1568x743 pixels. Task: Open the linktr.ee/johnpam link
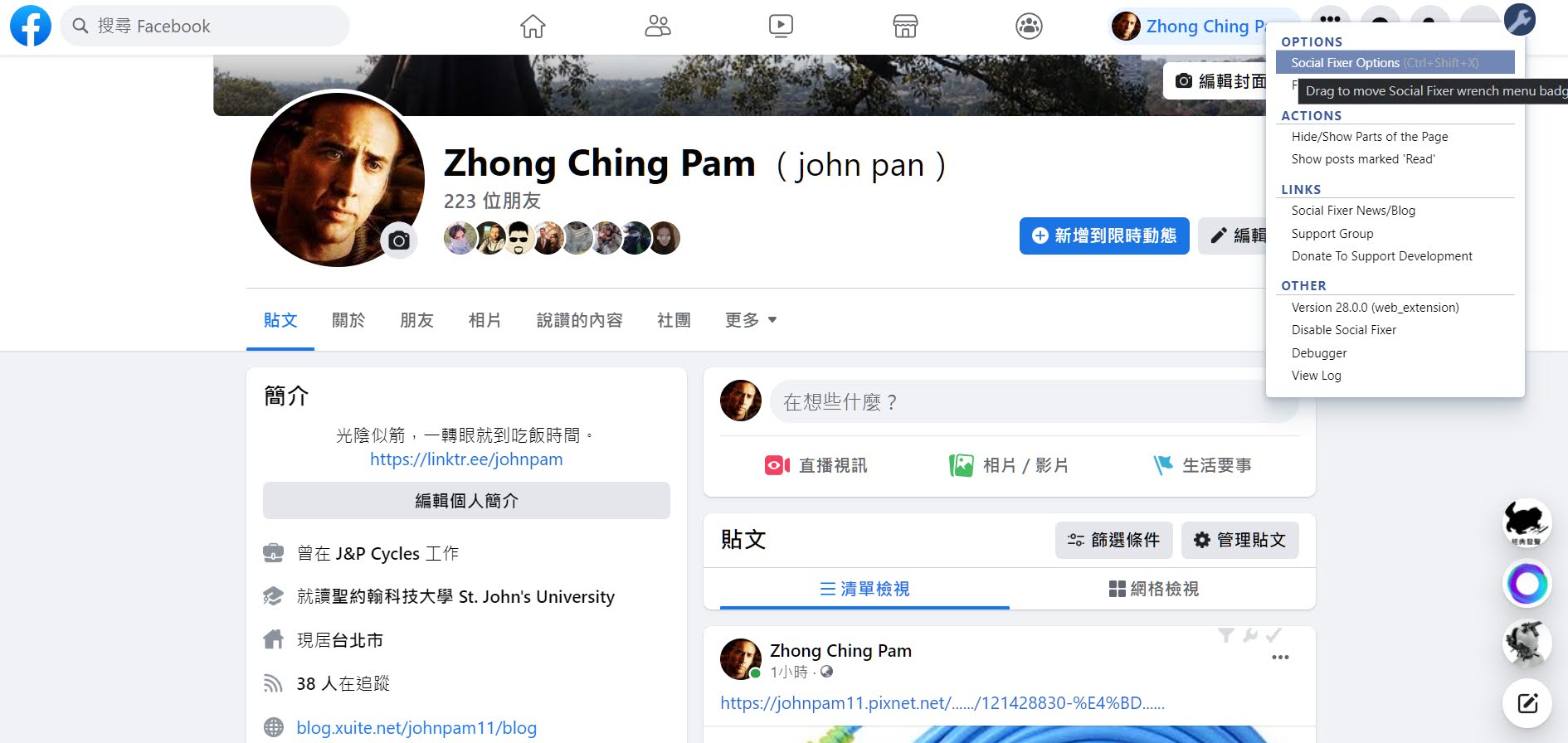pos(466,459)
